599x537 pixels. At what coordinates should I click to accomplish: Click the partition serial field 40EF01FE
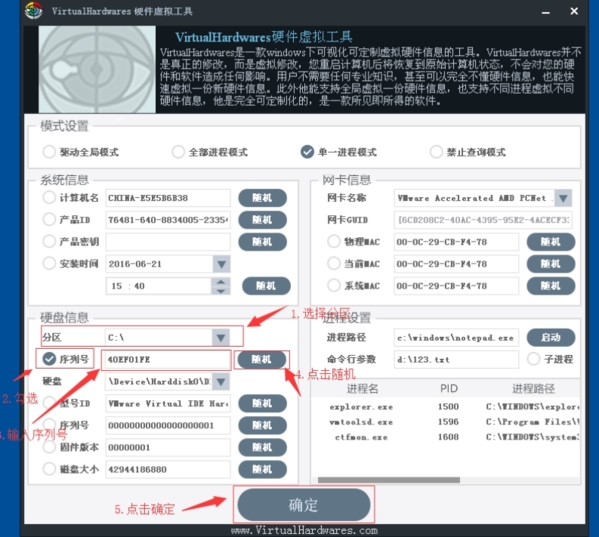tap(167, 359)
